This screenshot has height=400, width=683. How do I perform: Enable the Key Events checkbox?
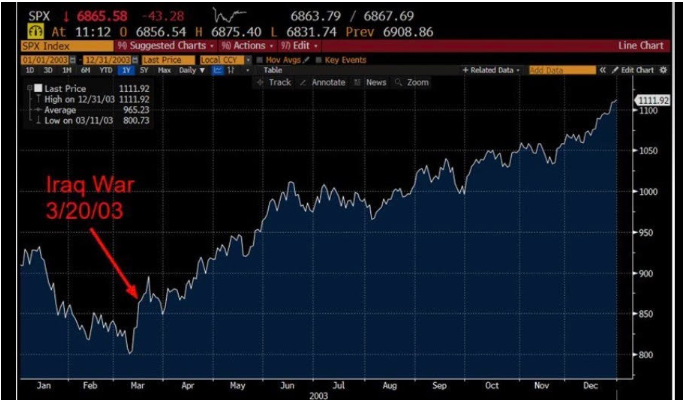point(318,60)
